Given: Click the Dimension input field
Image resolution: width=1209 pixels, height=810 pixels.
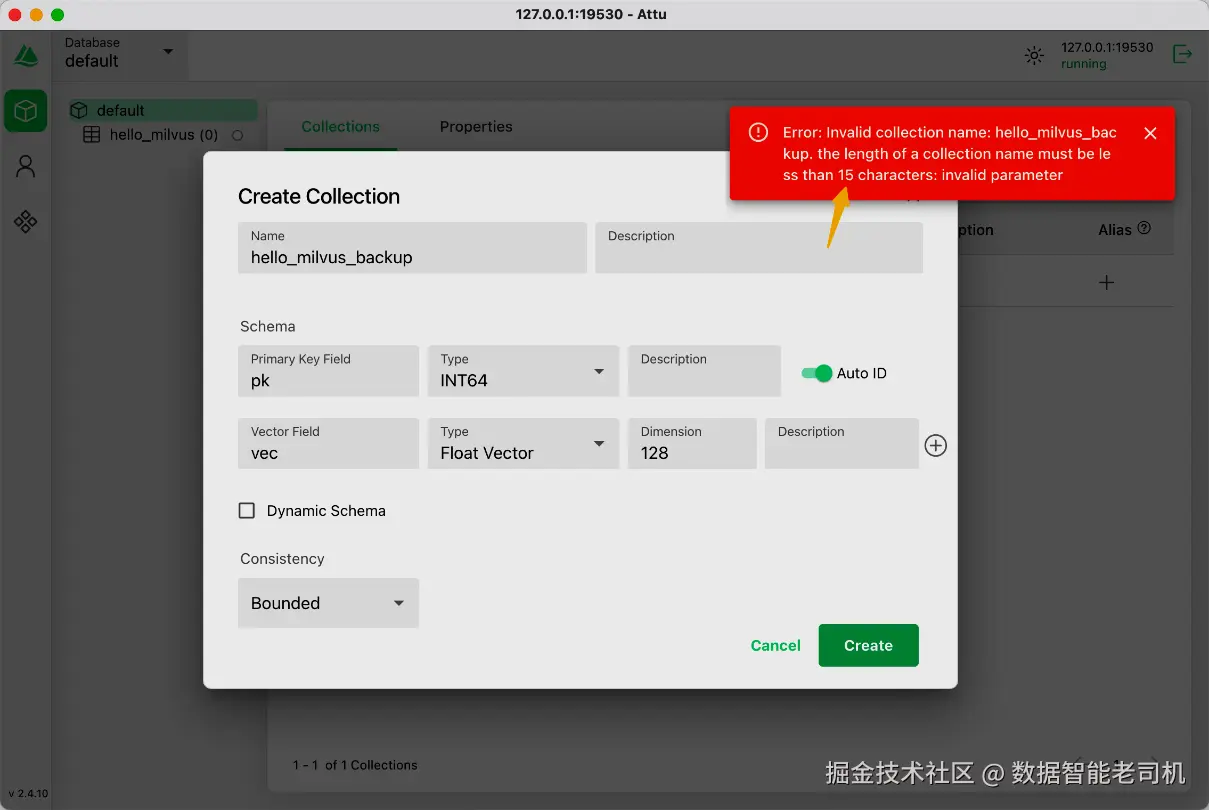Looking at the screenshot, I should coord(692,443).
